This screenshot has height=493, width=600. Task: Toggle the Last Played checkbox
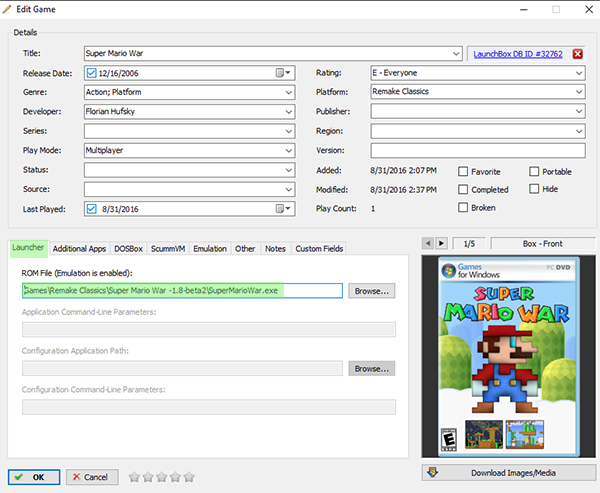tap(91, 209)
